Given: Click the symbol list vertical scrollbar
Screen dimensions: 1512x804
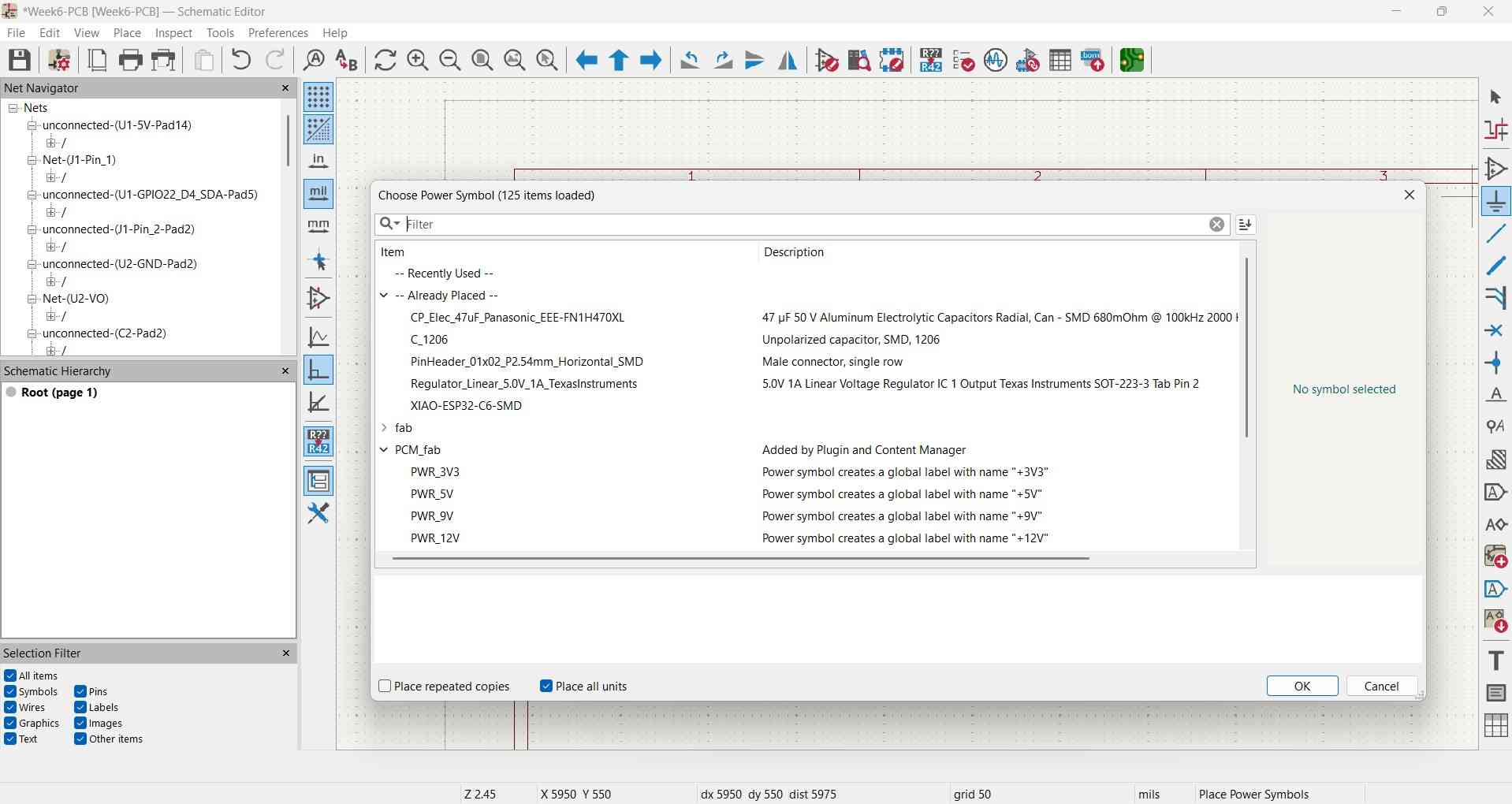Looking at the screenshot, I should click(x=1246, y=347).
